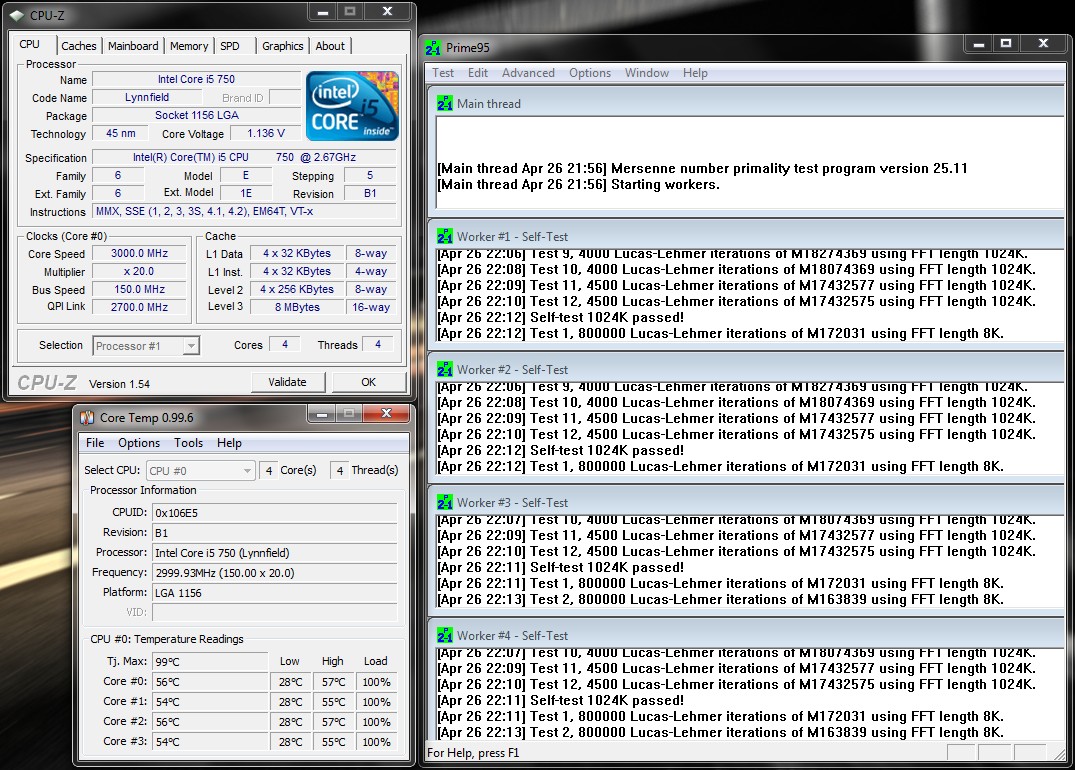The image size is (1075, 770).
Task: Click the Prime95 title bar icon
Action: 433,48
